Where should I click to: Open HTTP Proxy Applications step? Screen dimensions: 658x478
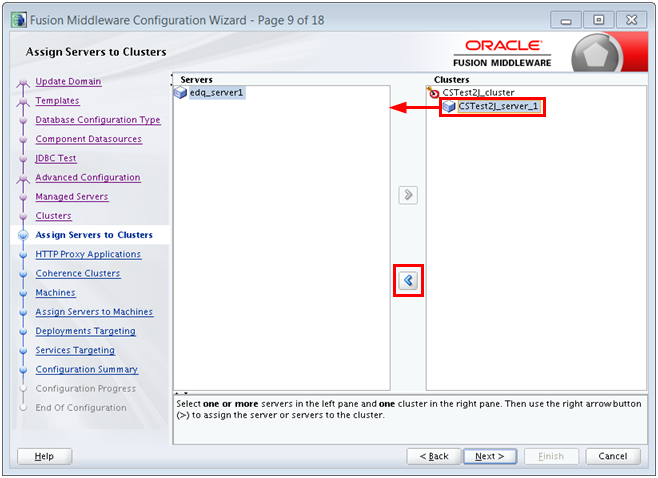click(x=88, y=254)
